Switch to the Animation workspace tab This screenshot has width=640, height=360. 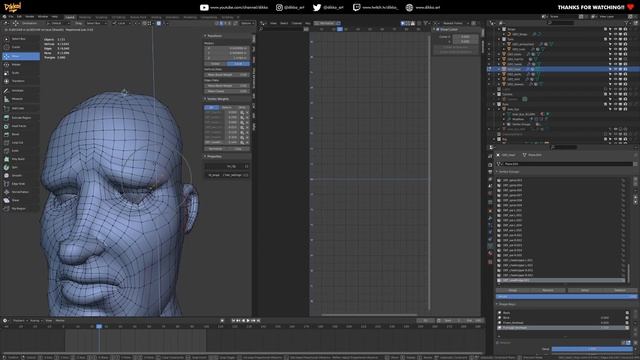(173, 17)
